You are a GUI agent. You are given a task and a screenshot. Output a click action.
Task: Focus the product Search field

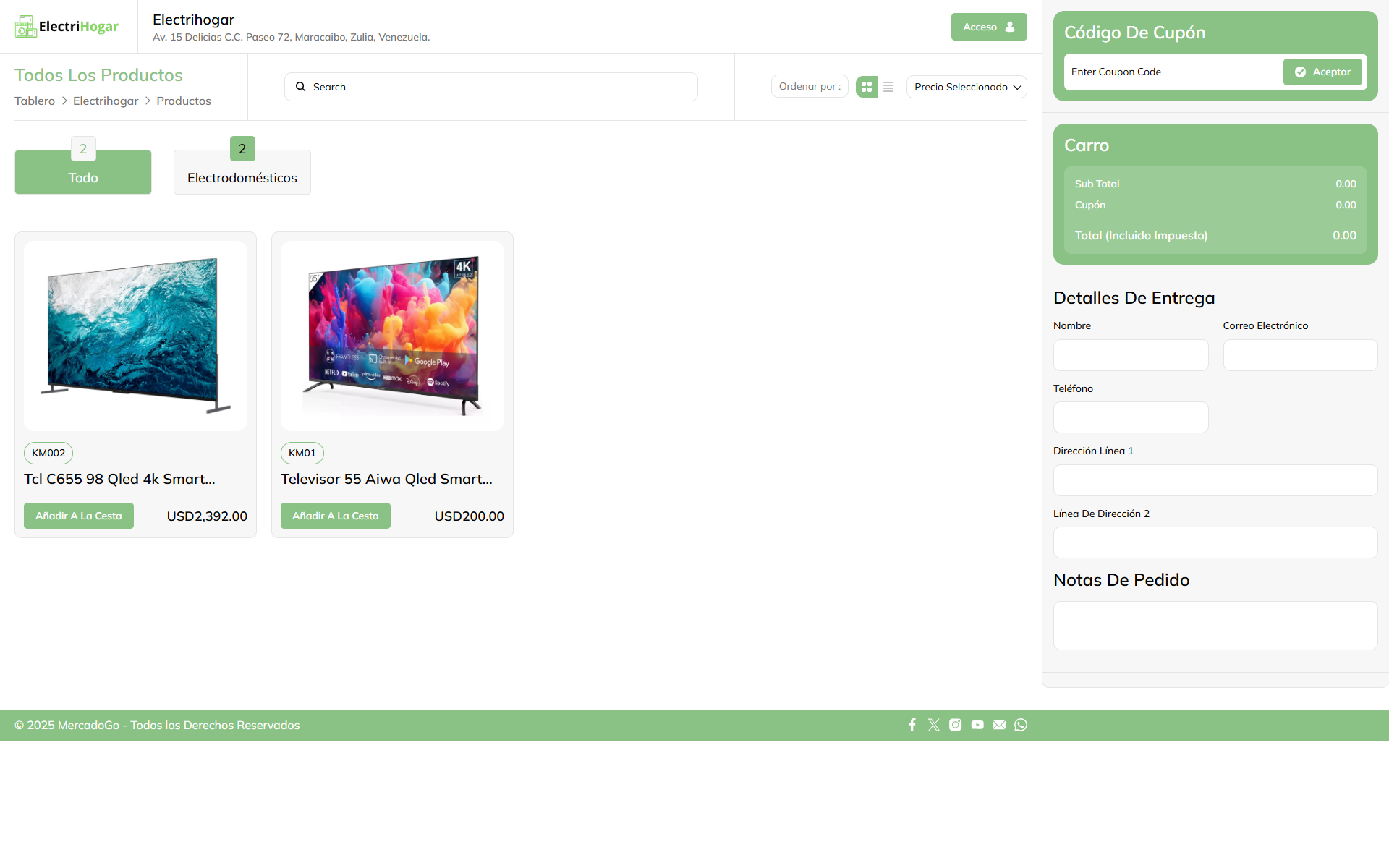click(x=491, y=87)
